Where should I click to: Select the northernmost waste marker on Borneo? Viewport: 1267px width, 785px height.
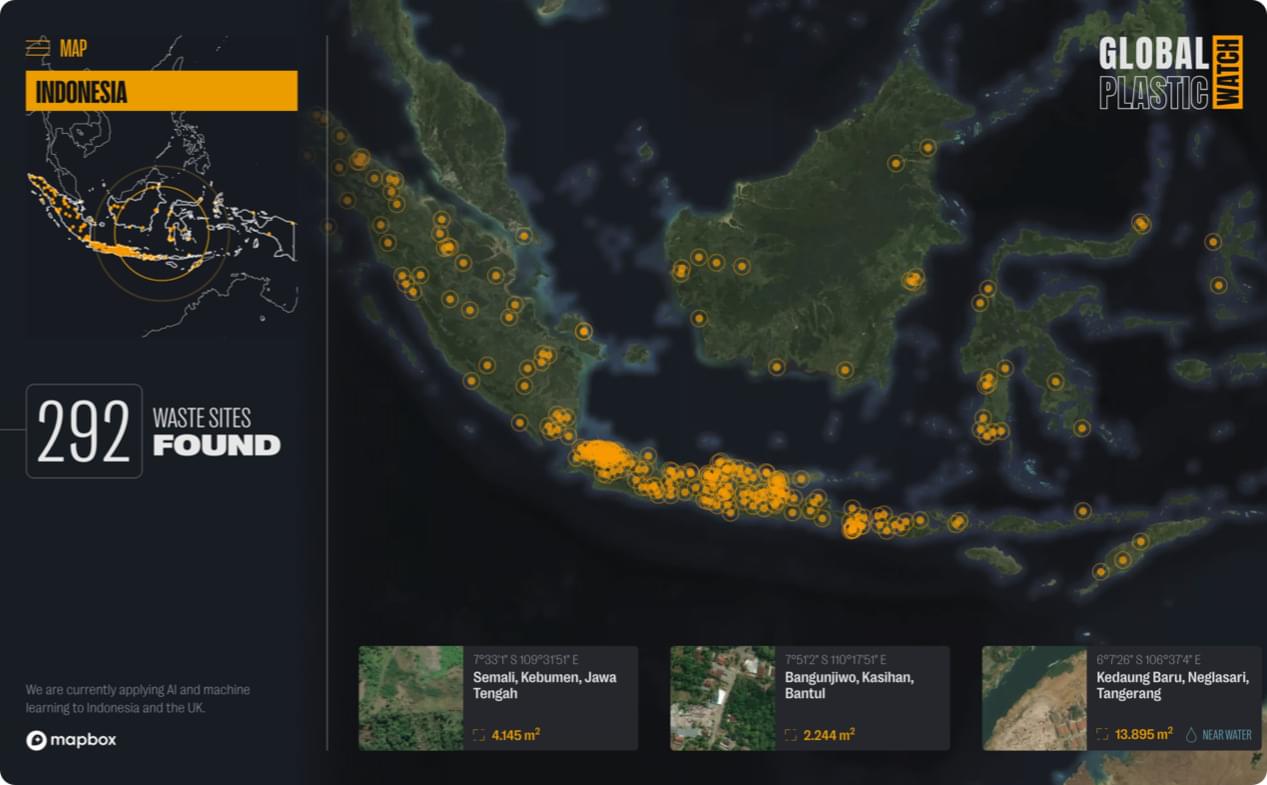[928, 147]
